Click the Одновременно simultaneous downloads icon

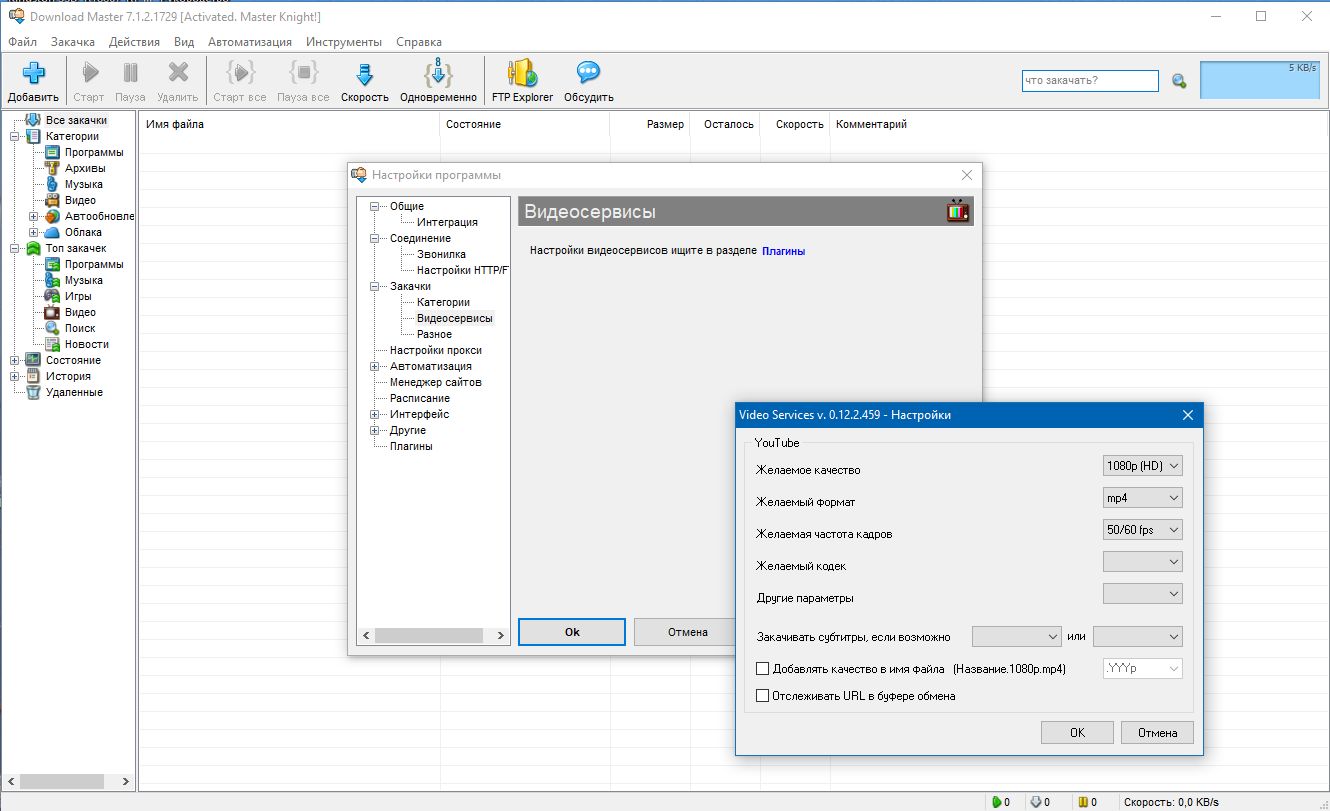tap(438, 73)
